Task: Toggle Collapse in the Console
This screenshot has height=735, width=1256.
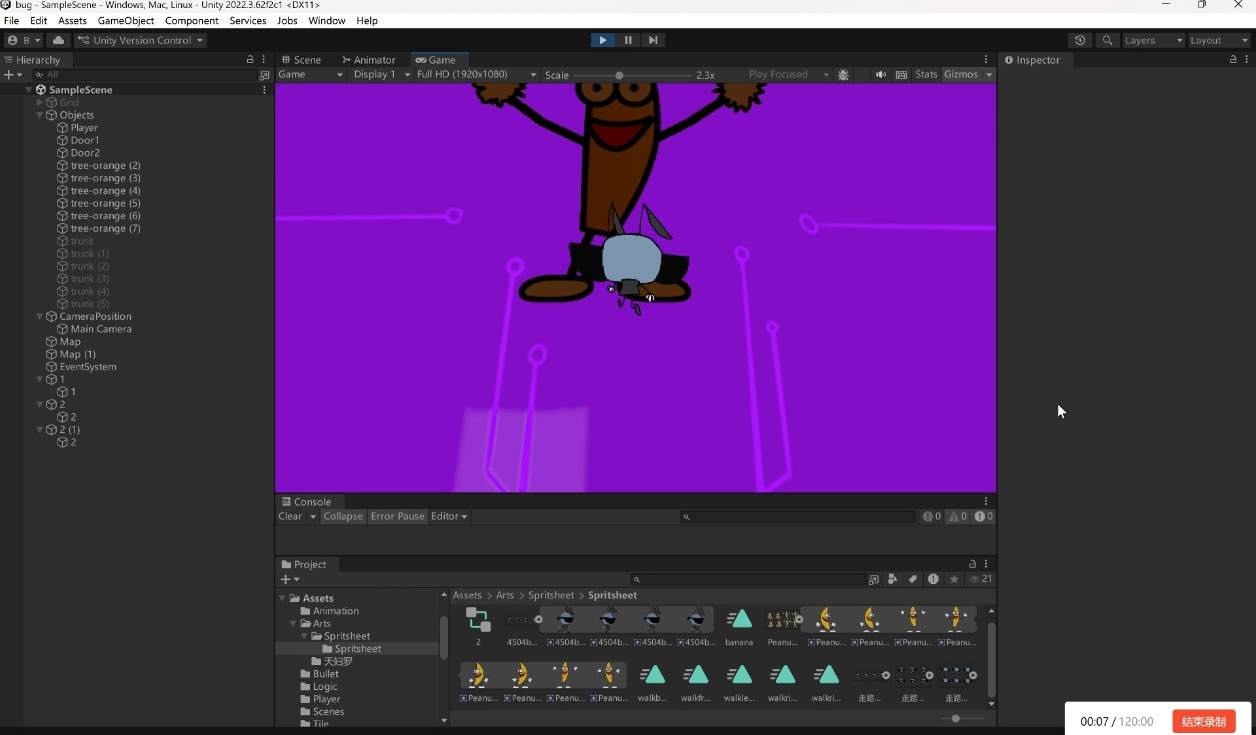Action: 343,516
